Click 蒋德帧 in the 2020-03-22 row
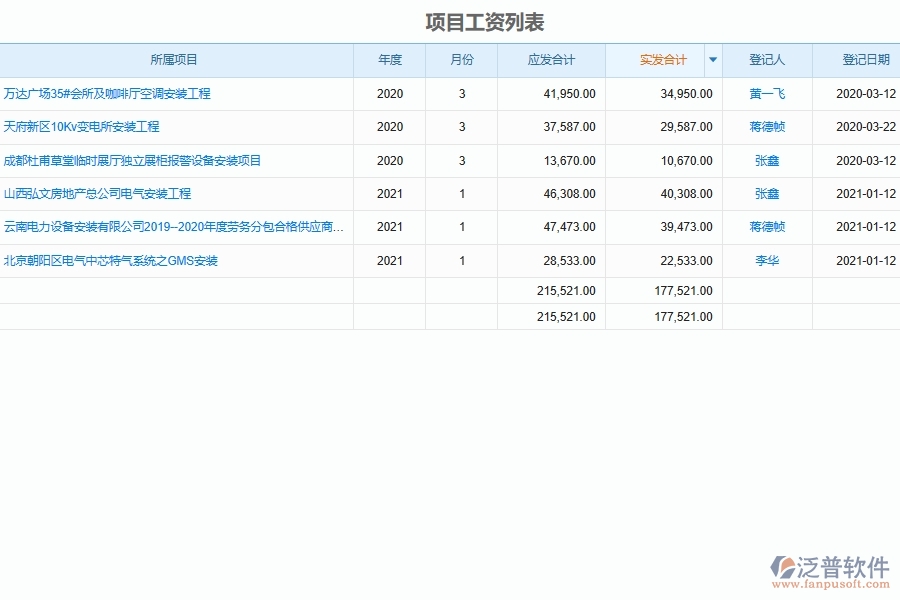Viewport: 900px width, 600px height. tap(767, 127)
